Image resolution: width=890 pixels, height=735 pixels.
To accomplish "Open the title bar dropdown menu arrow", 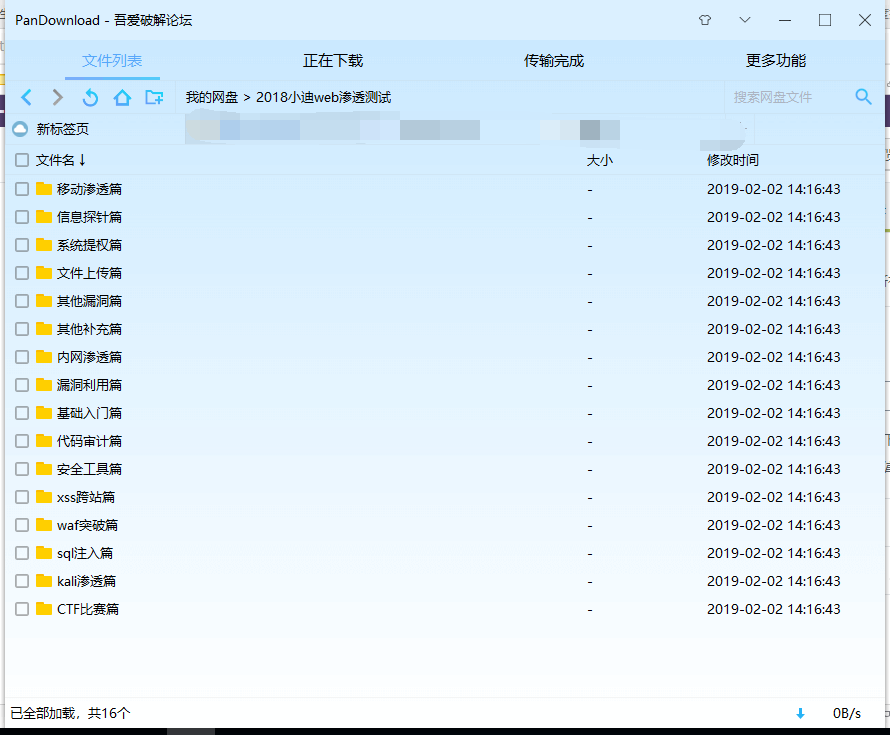I will pyautogui.click(x=744, y=20).
